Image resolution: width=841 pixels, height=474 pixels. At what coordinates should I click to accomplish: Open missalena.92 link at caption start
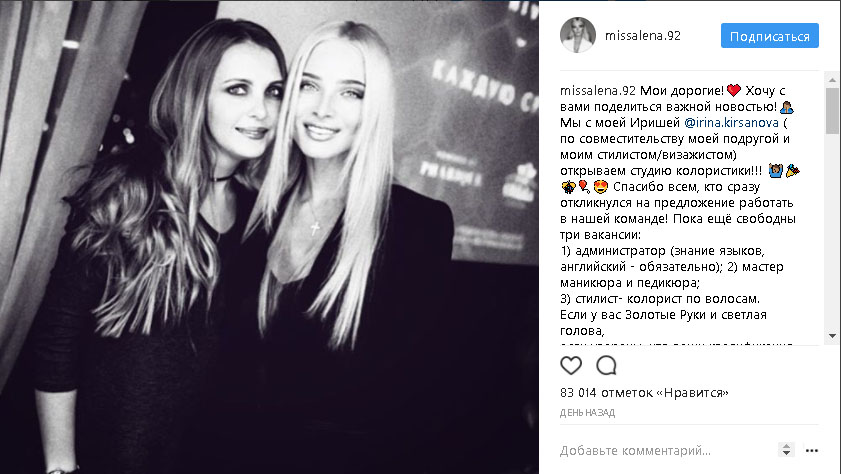coord(597,91)
